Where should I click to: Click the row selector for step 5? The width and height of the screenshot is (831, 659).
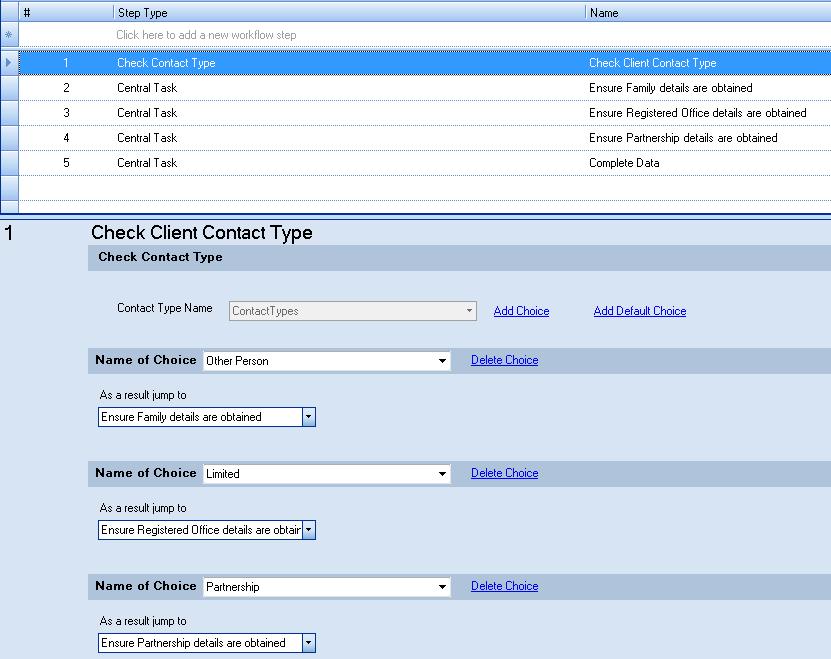10,163
